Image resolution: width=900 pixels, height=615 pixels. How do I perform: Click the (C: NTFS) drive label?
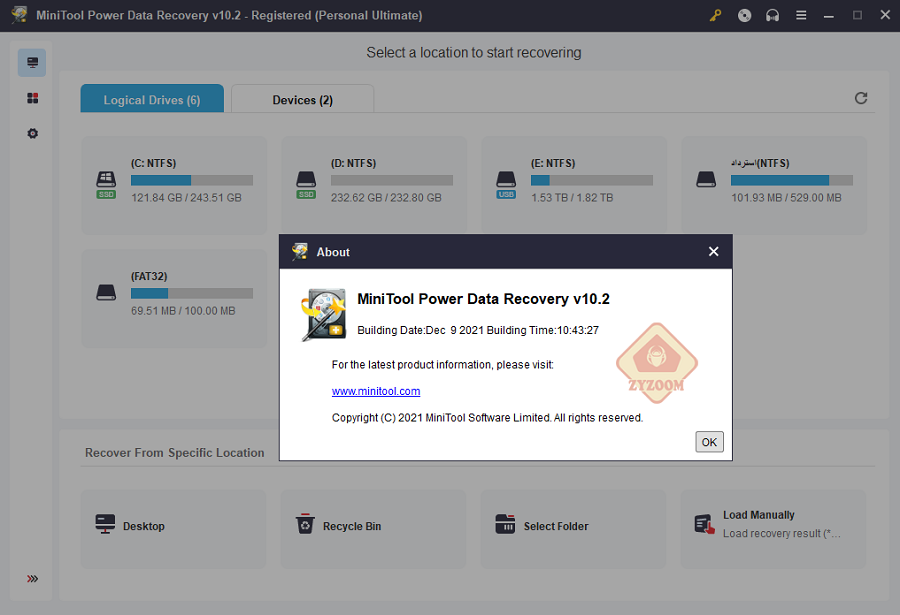[153, 163]
